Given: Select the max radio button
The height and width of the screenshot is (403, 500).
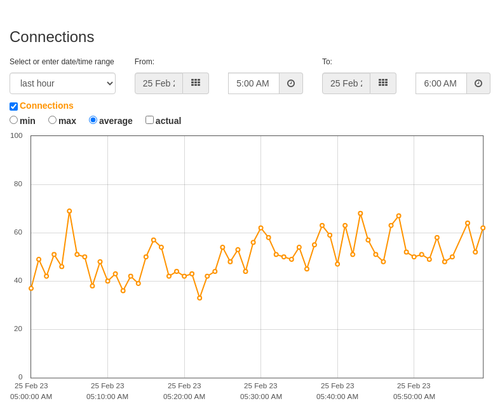Looking at the screenshot, I should coord(52,120).
